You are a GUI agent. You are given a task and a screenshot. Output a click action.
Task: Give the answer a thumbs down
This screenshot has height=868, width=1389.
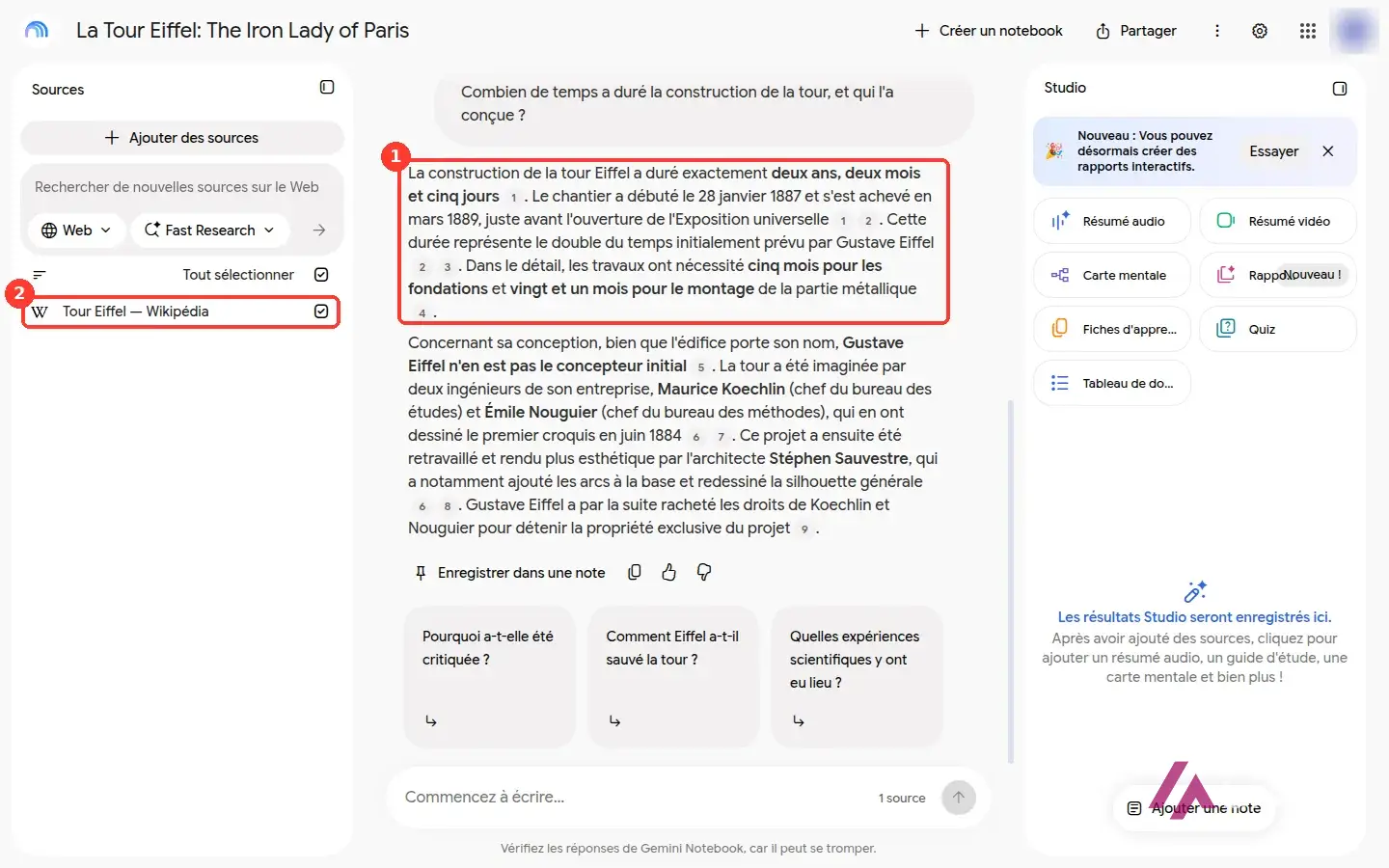pyautogui.click(x=704, y=573)
